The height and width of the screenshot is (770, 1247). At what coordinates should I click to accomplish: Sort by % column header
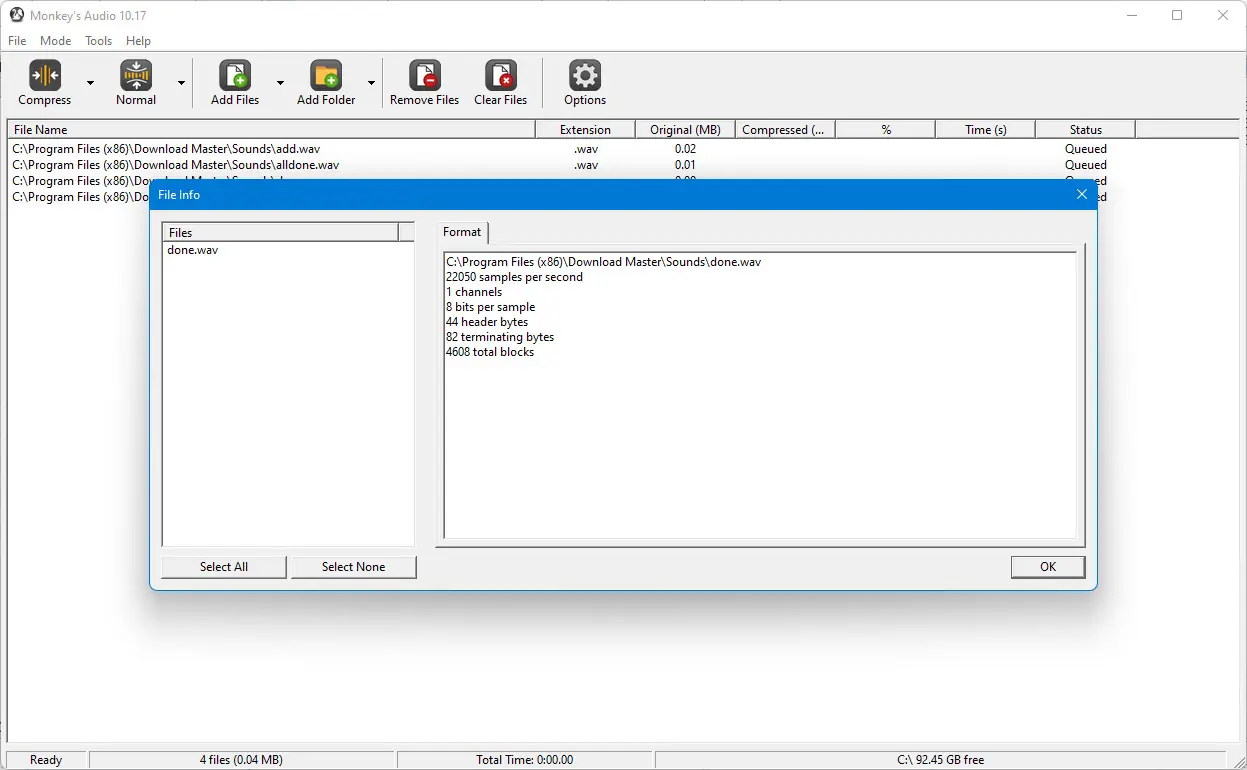click(885, 130)
